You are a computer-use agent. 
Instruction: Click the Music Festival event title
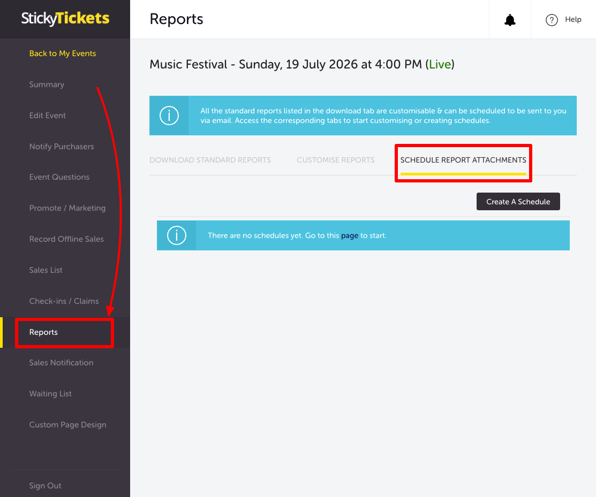click(302, 64)
